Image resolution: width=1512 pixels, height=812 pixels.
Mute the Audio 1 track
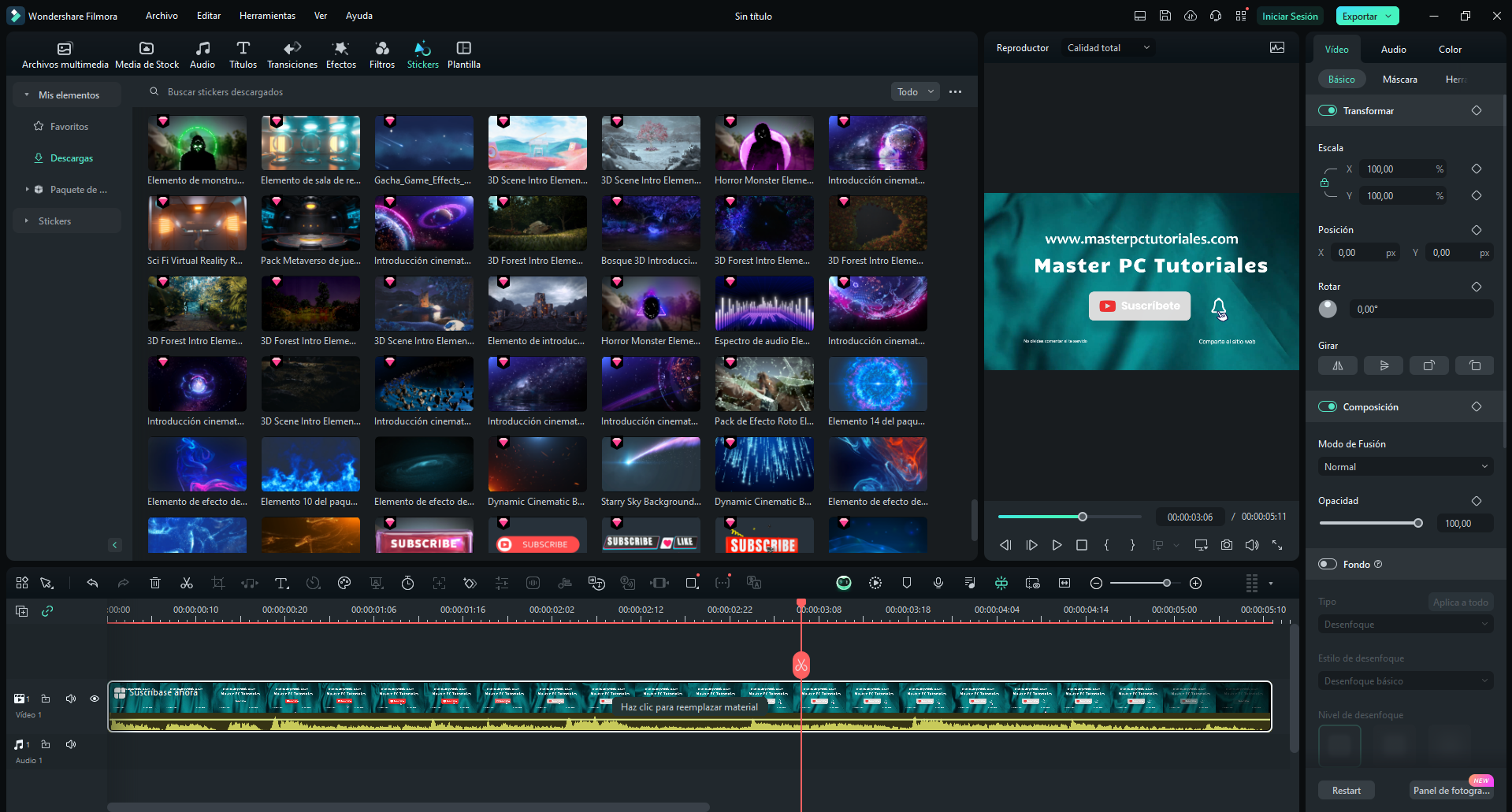(x=71, y=744)
